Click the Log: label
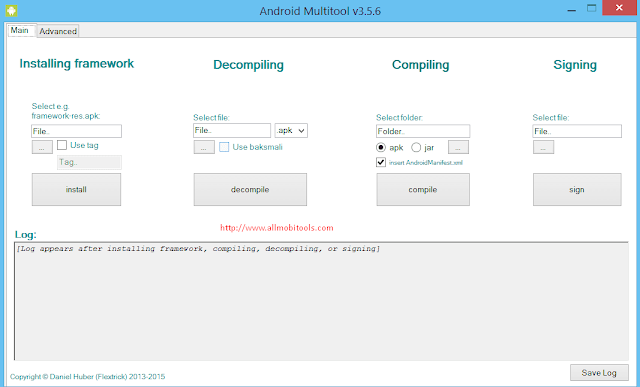The width and height of the screenshot is (640, 387). [26, 235]
